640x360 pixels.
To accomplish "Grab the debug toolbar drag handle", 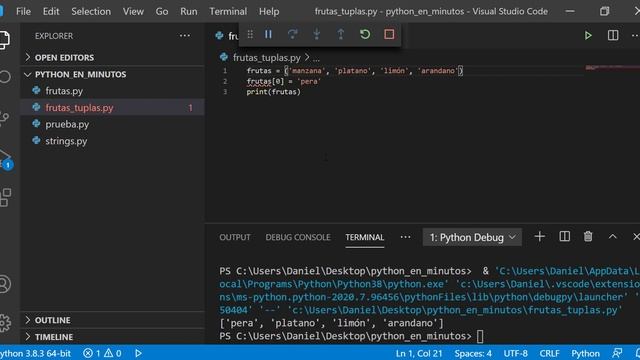I will click(x=250, y=34).
